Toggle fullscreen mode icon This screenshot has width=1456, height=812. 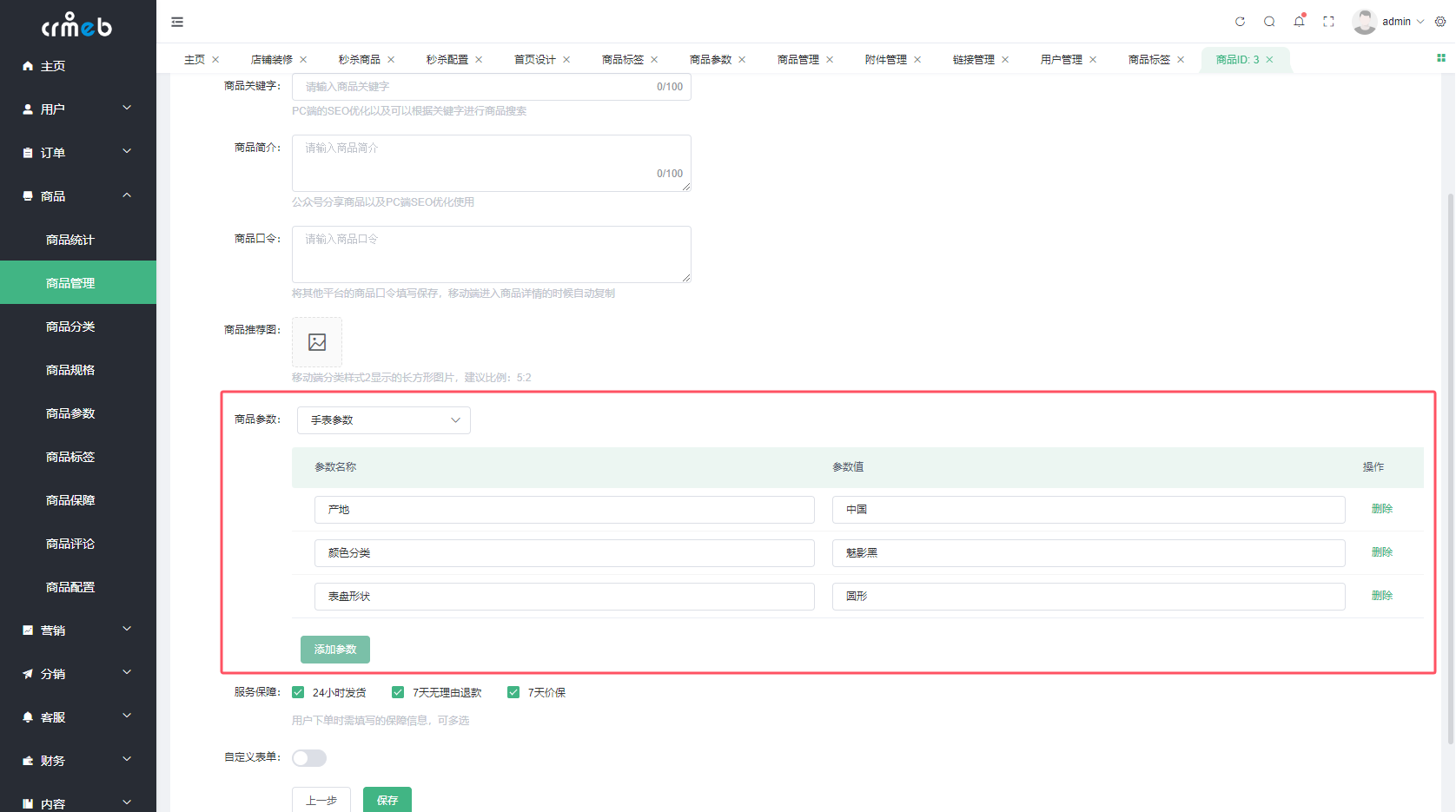(x=1328, y=22)
